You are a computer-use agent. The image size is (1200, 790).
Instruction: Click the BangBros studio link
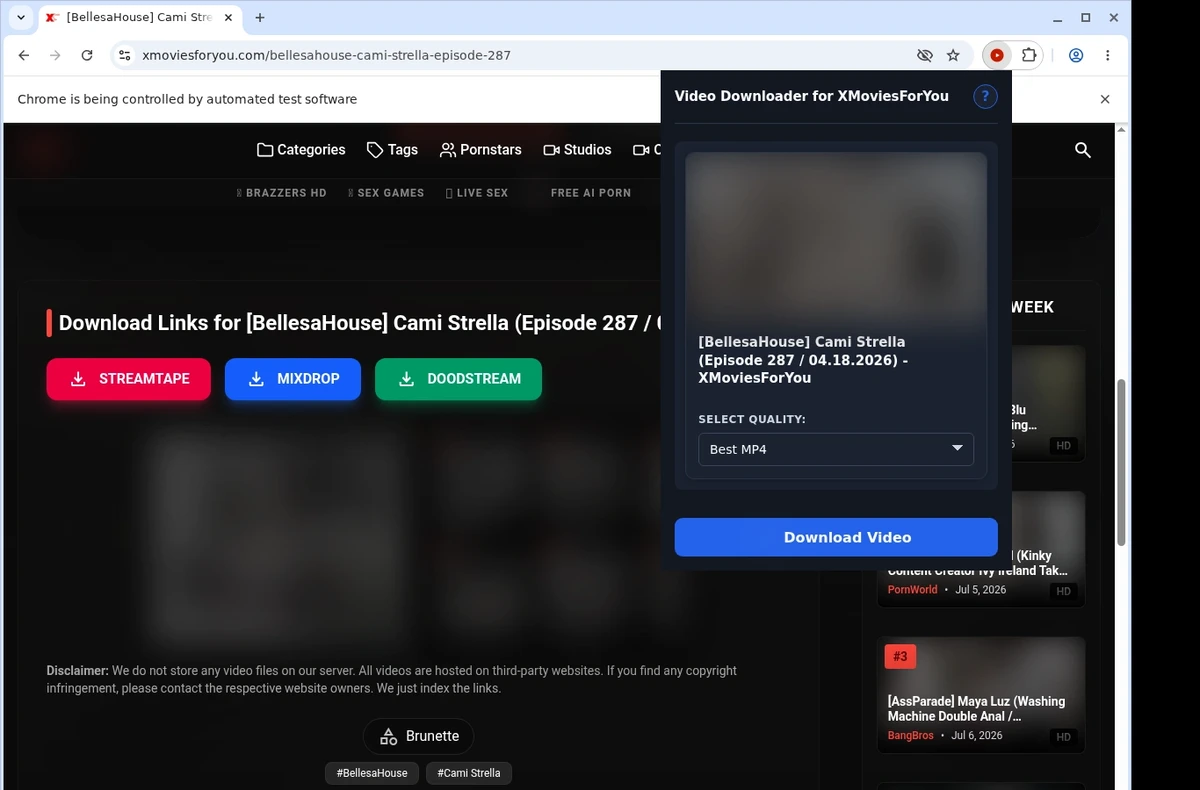910,736
